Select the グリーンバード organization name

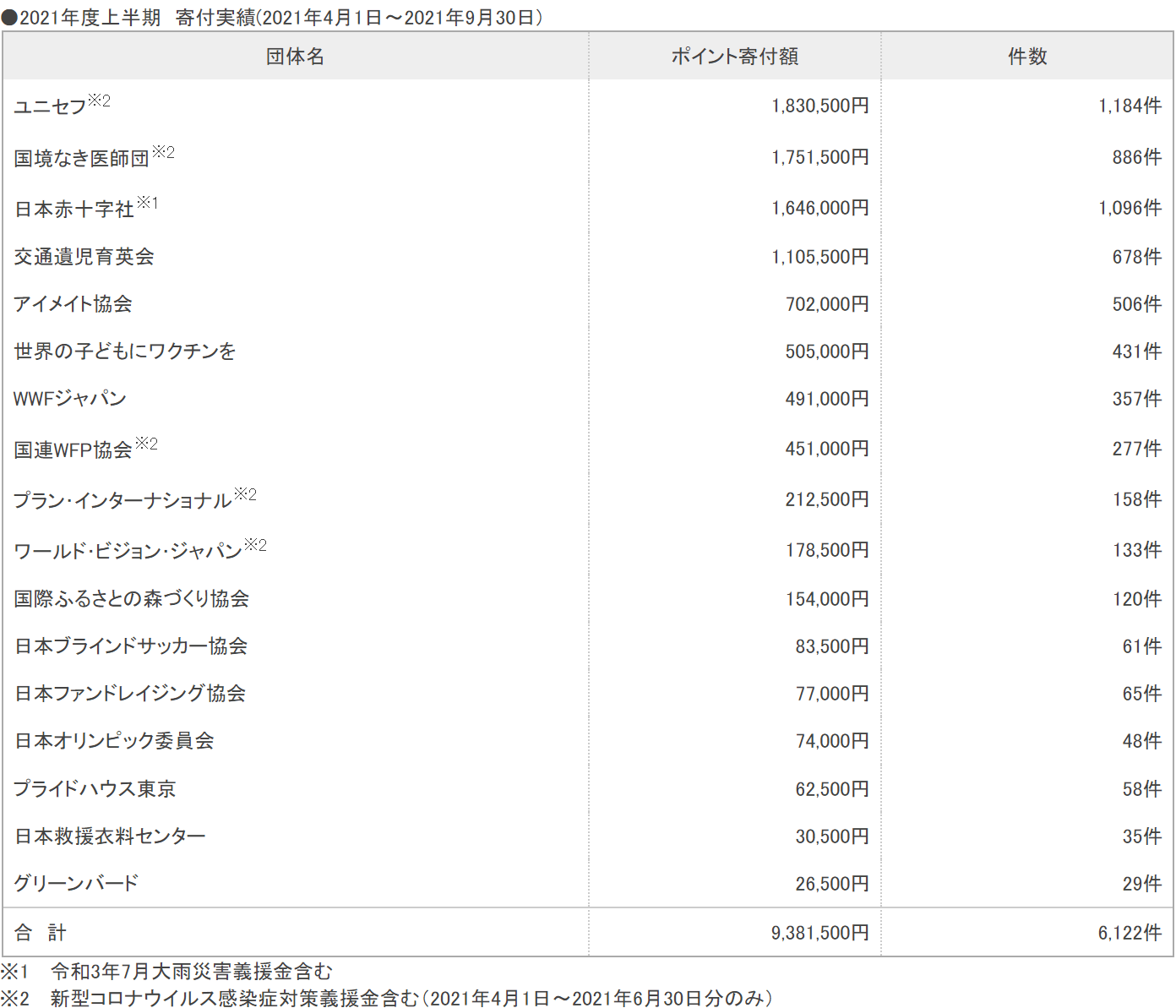click(x=76, y=884)
